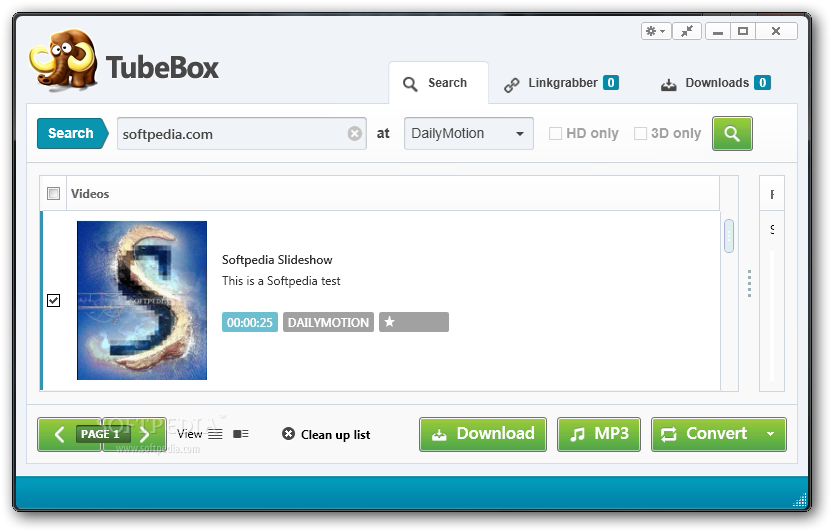Click the blue Search label button

coord(73,134)
